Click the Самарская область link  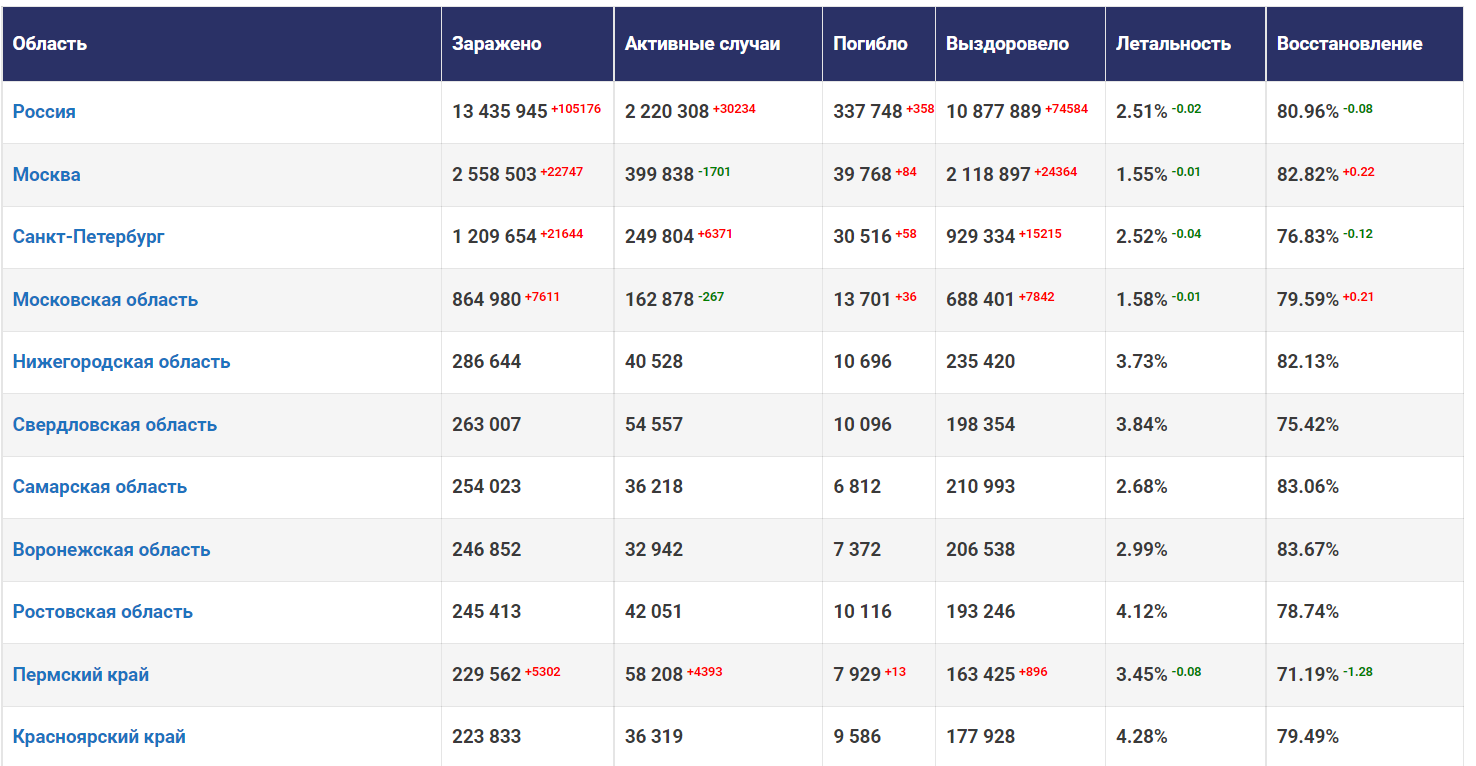pos(100,487)
